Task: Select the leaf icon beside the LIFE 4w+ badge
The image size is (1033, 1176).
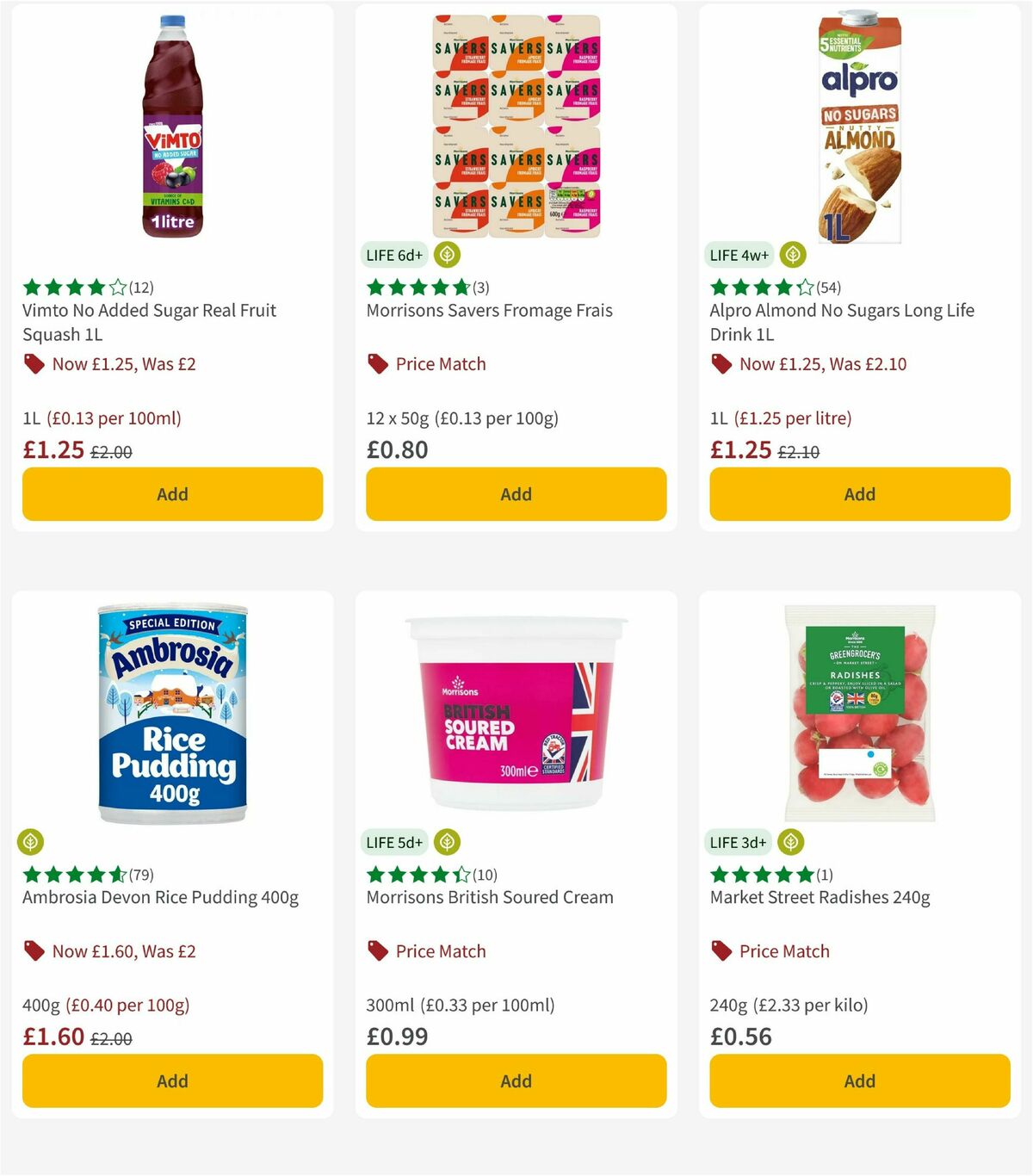Action: pyautogui.click(x=790, y=255)
